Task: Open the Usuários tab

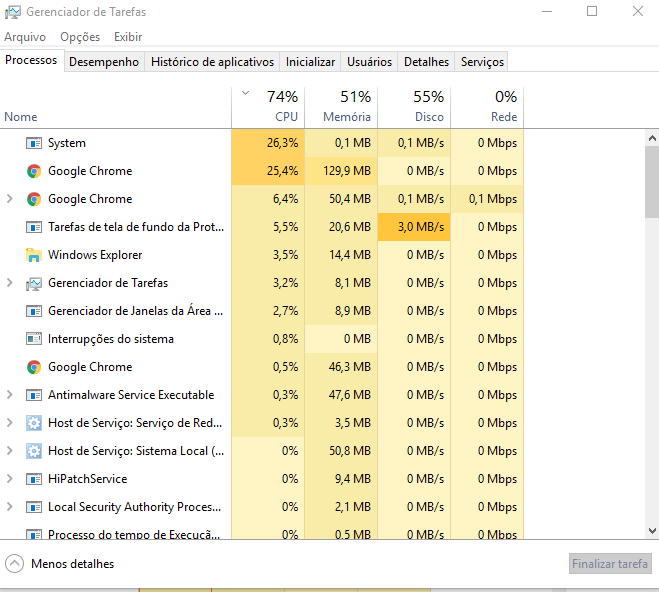Action: coord(369,62)
